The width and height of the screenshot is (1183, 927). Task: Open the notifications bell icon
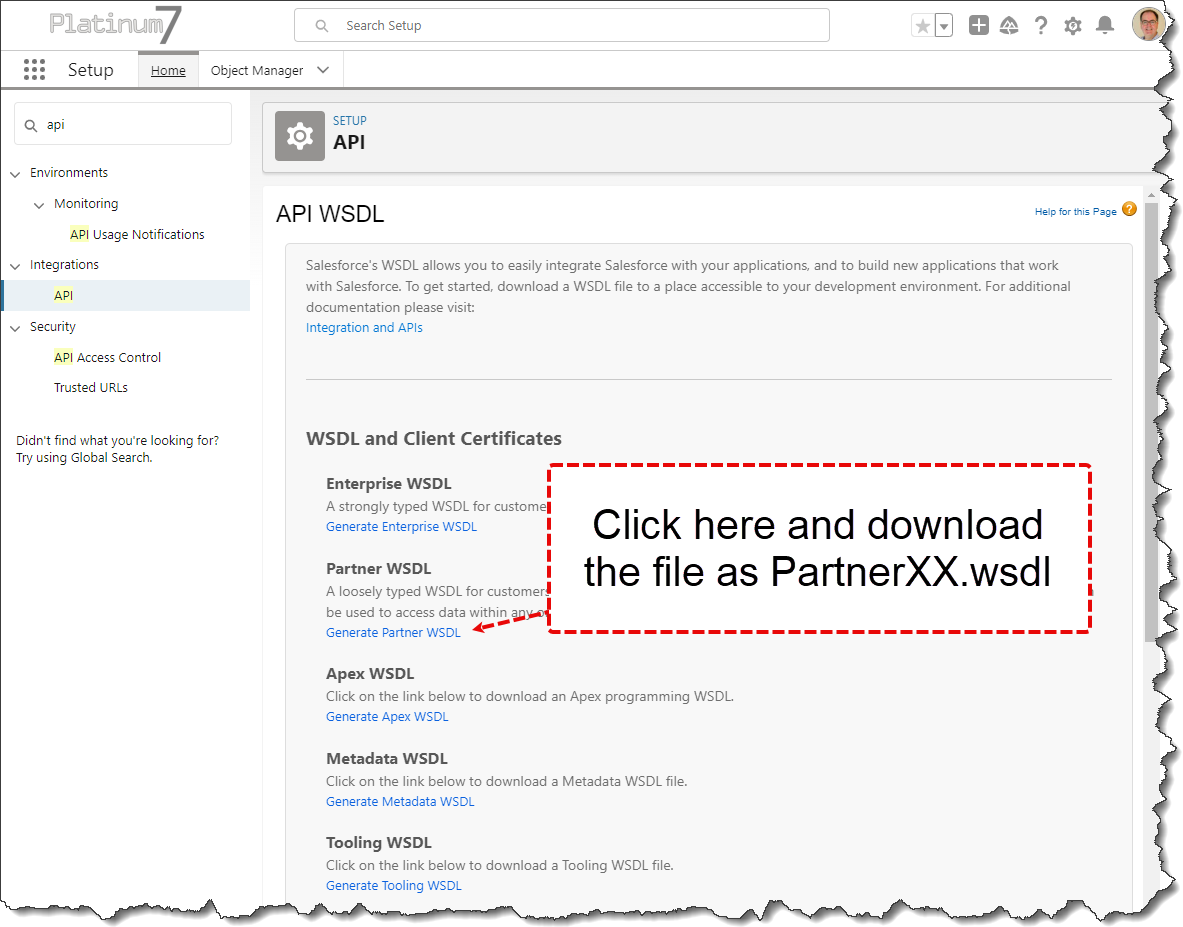pyautogui.click(x=1105, y=25)
